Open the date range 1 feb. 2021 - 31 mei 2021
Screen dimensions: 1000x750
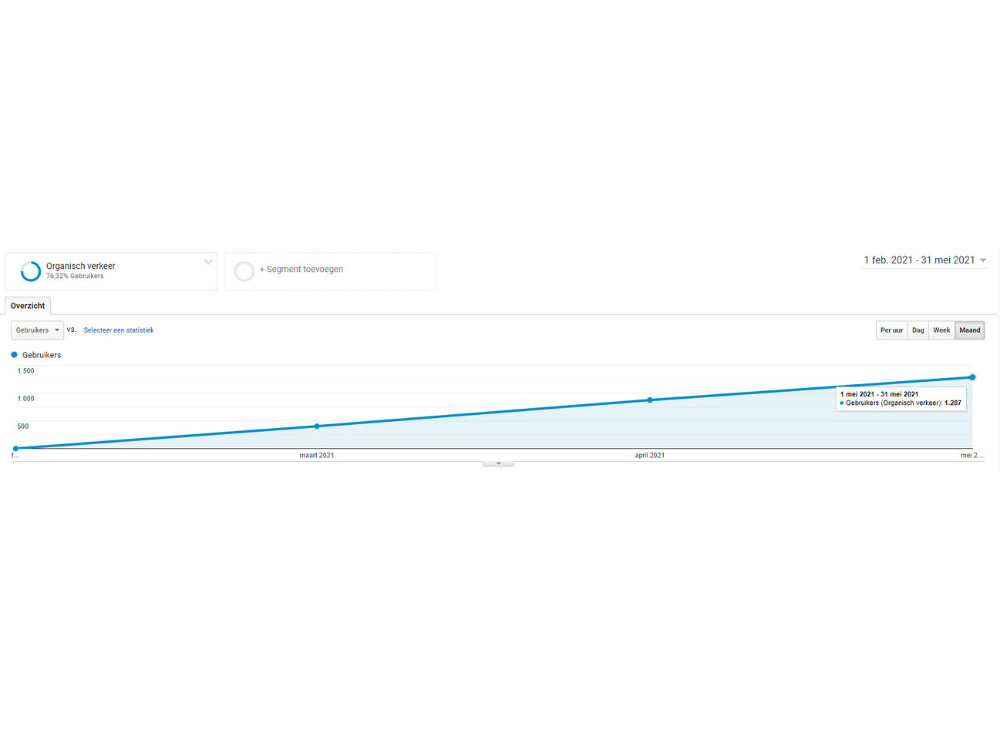point(925,260)
